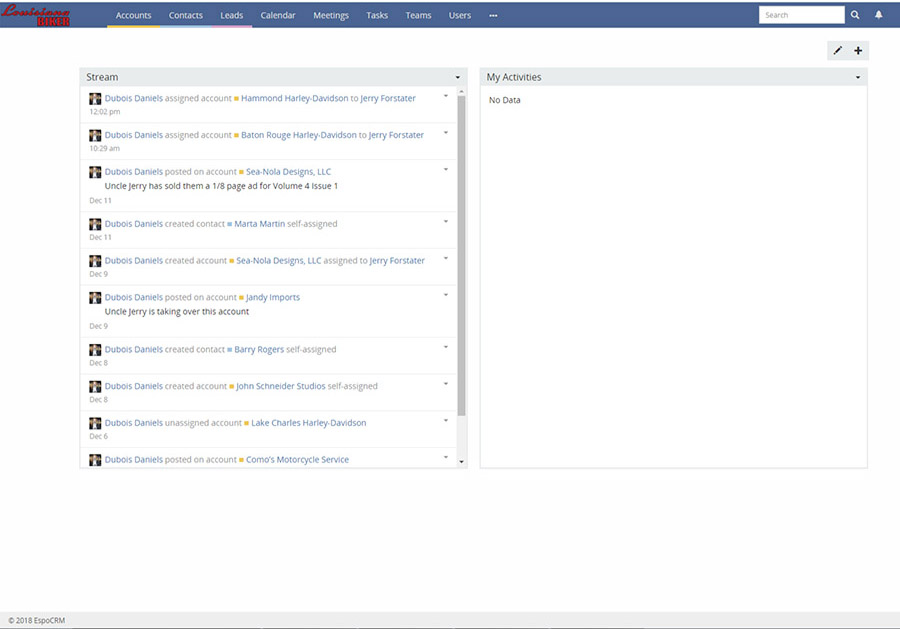Expand the Stream panel dropdown menu
The height and width of the screenshot is (629, 900).
(457, 77)
